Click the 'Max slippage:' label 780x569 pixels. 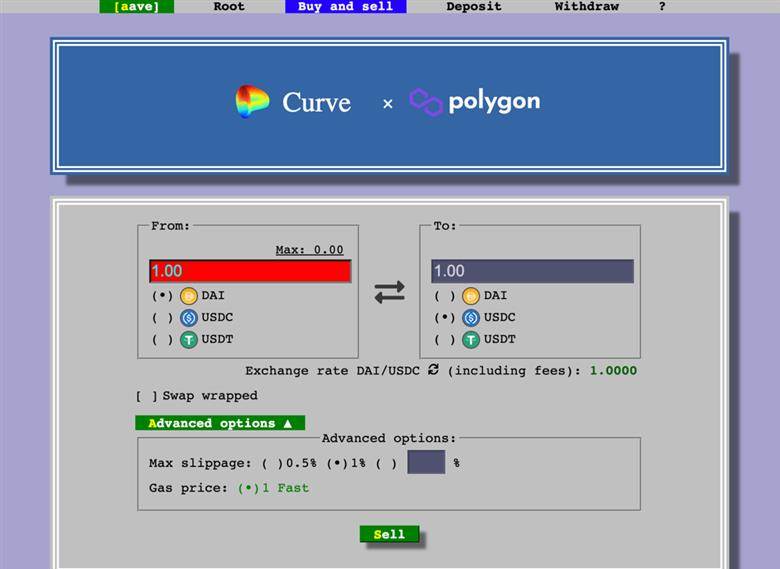200,463
